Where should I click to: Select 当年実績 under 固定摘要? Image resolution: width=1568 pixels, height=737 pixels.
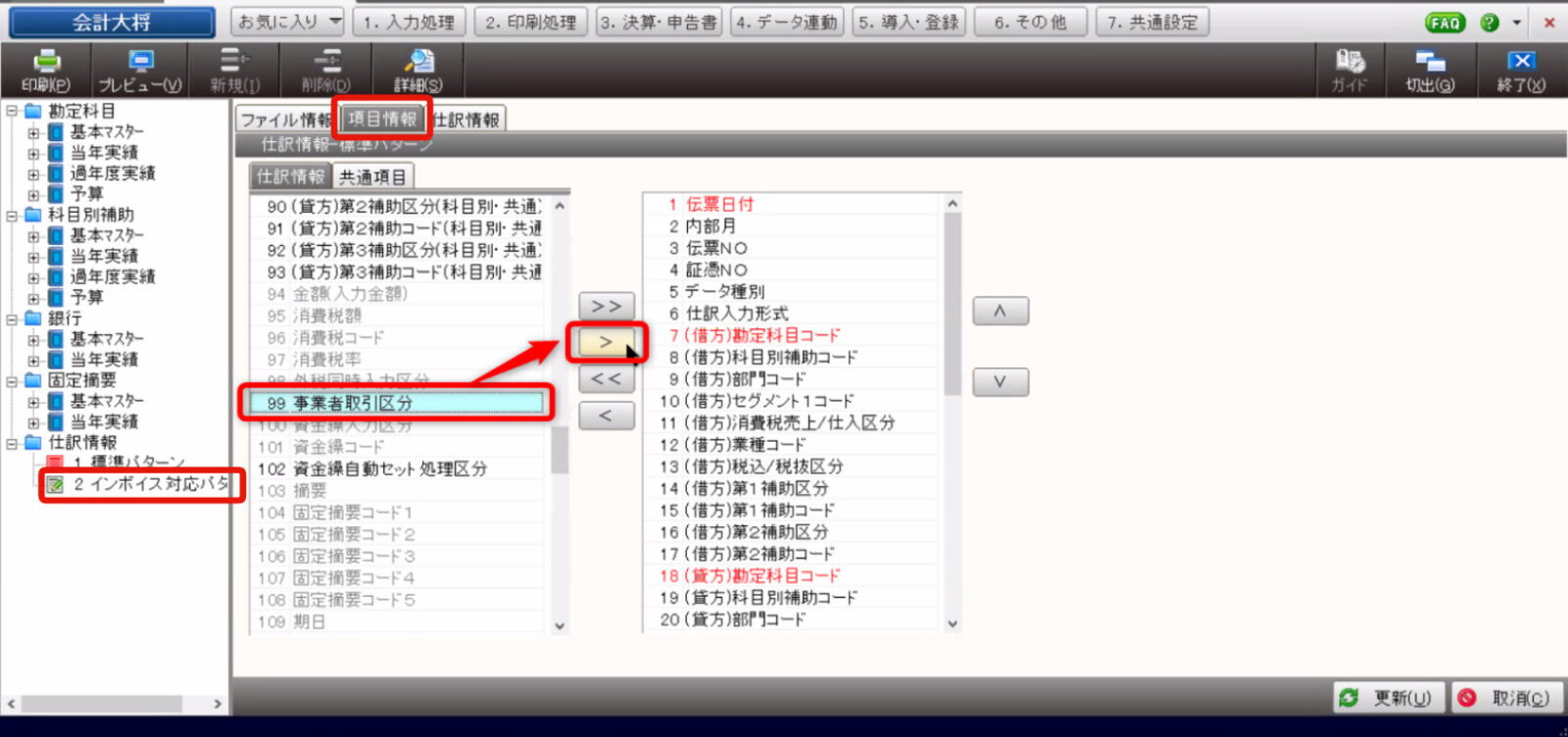tap(104, 421)
